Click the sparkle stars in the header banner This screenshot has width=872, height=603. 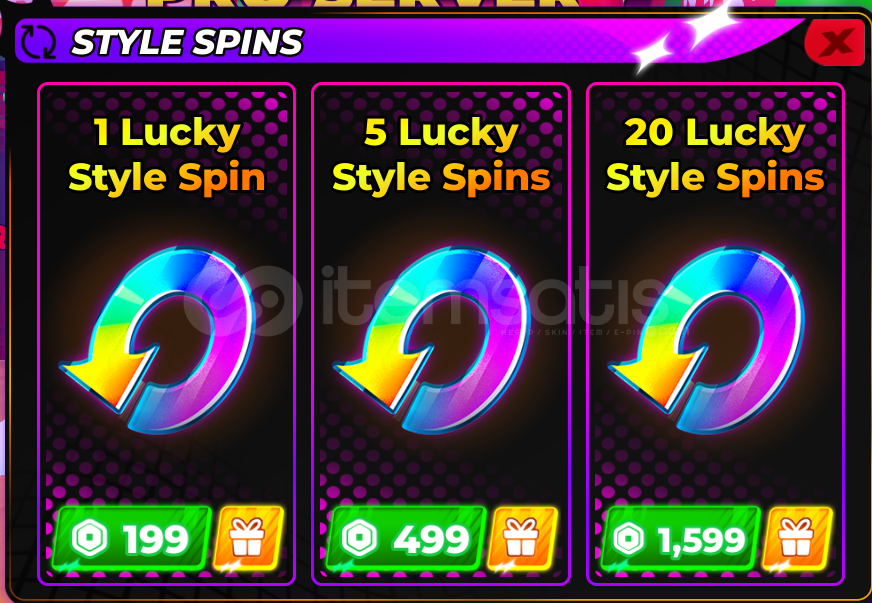(688, 39)
